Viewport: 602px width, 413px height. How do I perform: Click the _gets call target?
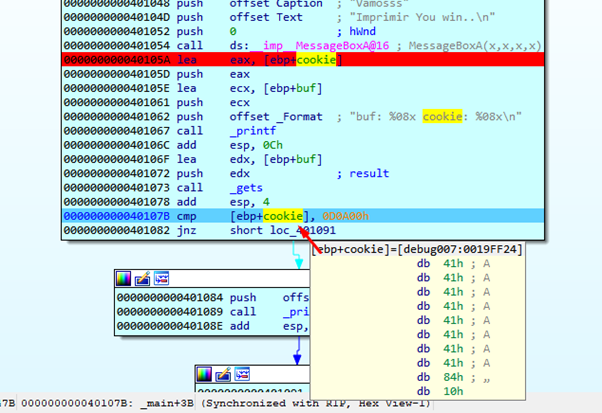(246, 188)
